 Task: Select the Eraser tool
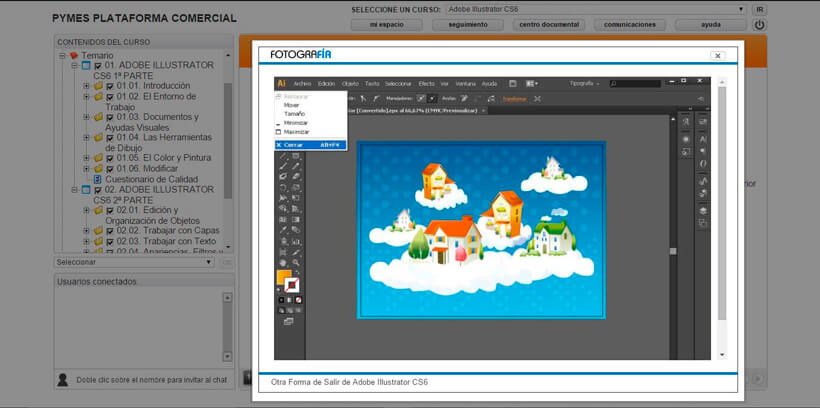point(296,176)
